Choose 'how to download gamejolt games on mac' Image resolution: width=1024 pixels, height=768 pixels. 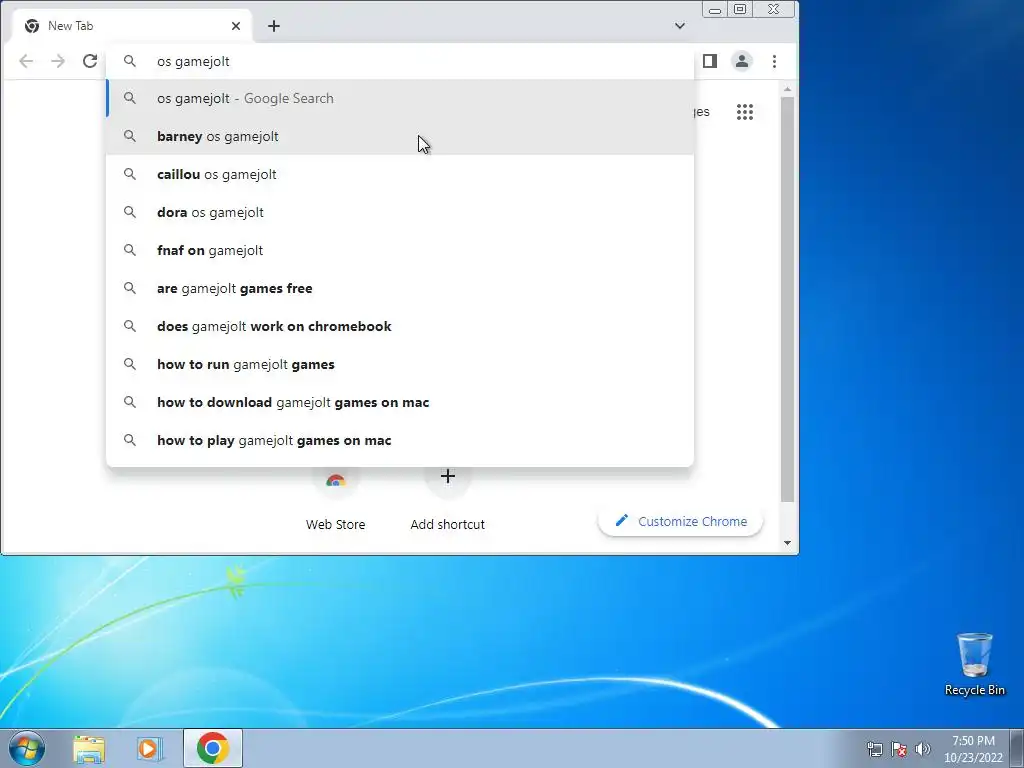400,402
